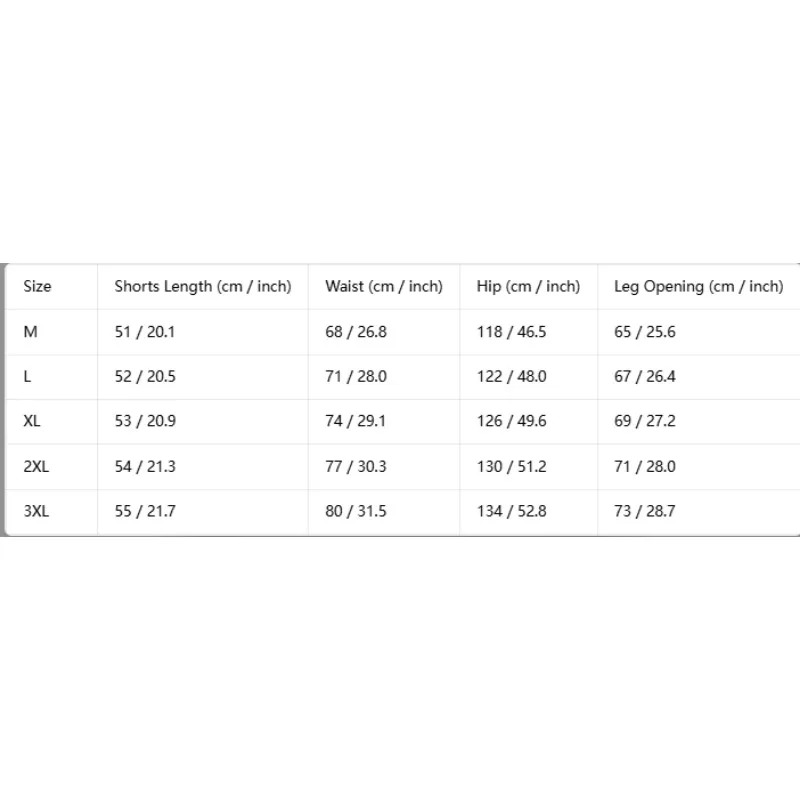
Task: Click the 2XL size row label
Action: 36,466
